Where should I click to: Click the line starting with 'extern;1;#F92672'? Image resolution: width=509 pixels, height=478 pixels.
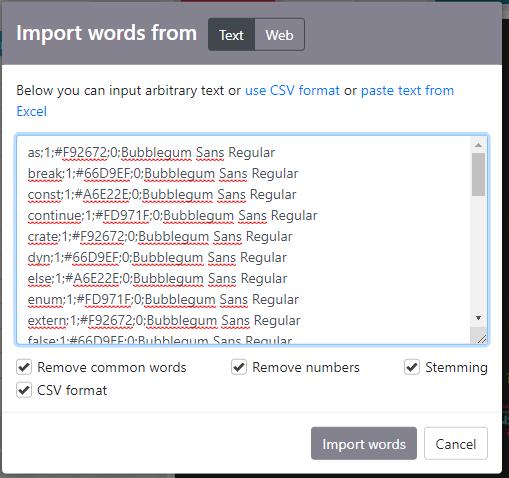pos(164,321)
